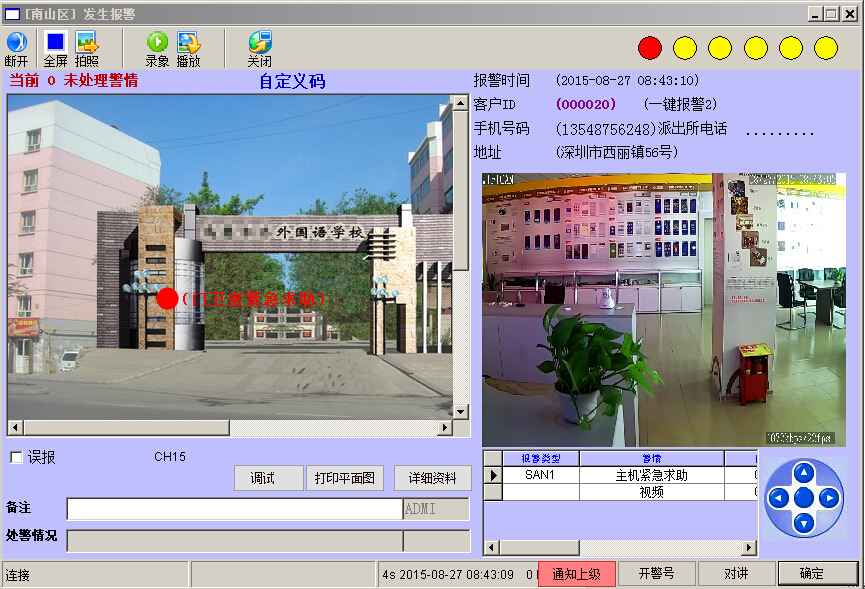Click the red alarm indicator light

point(650,47)
